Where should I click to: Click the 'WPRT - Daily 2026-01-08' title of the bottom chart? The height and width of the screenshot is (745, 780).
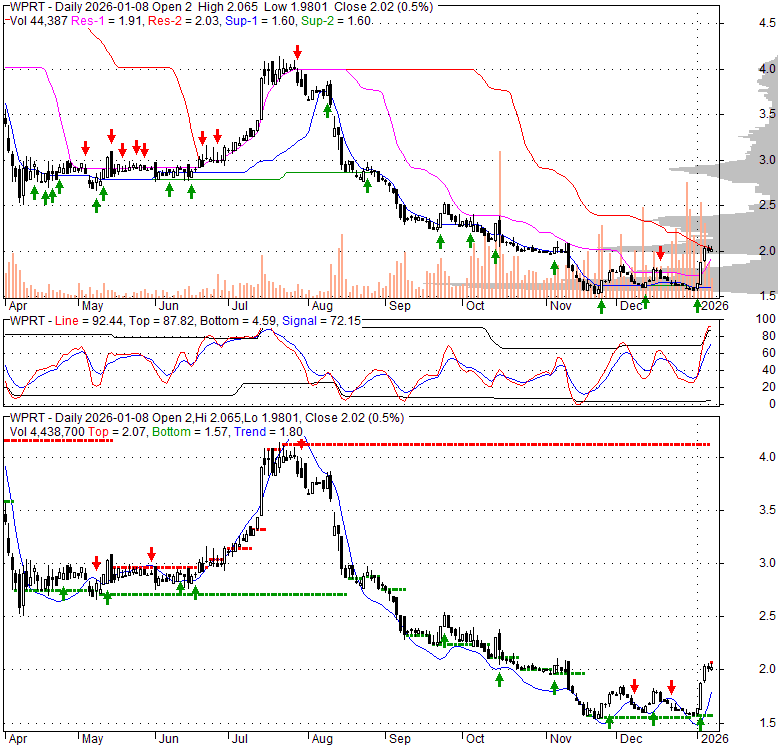coord(79,418)
